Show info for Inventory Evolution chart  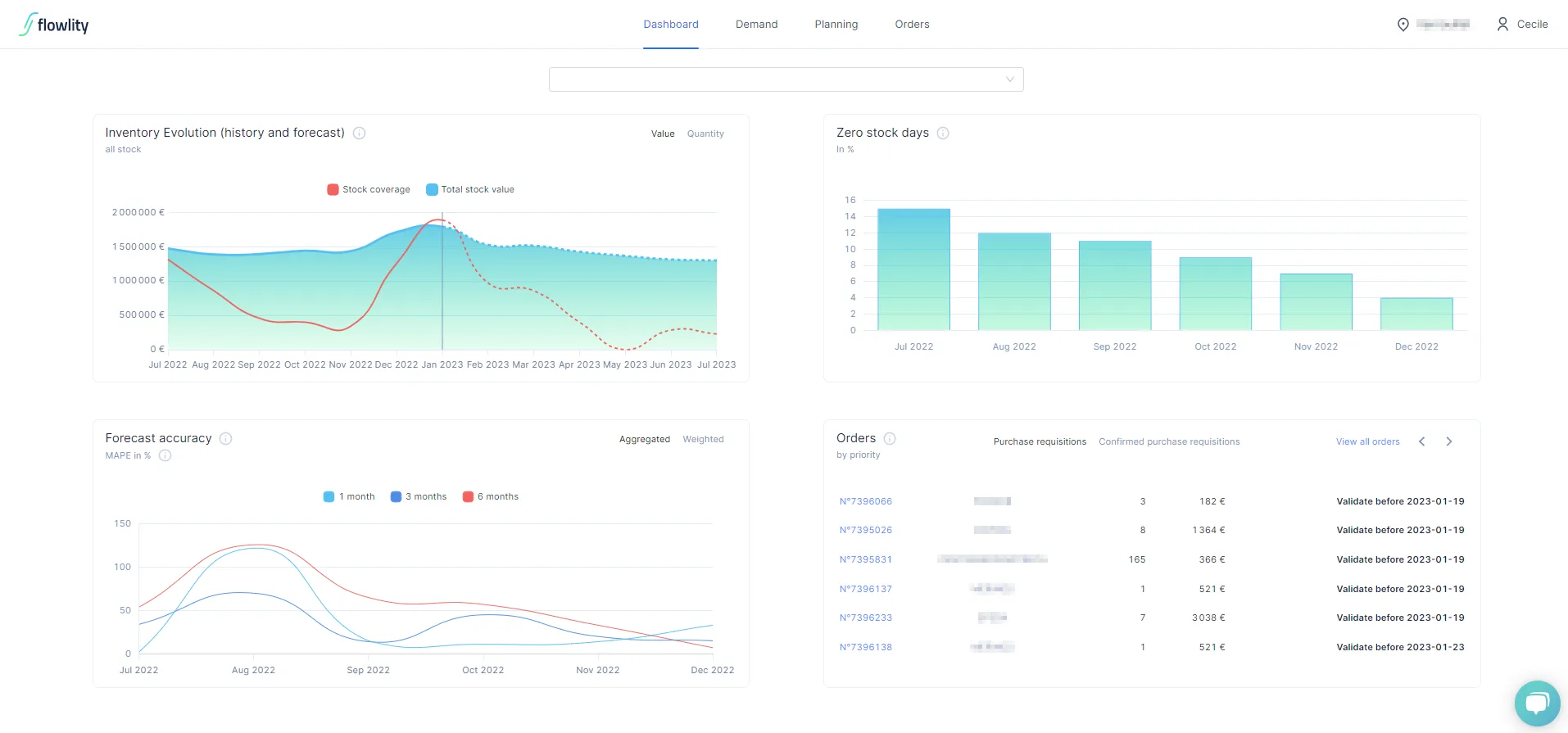pyautogui.click(x=359, y=133)
